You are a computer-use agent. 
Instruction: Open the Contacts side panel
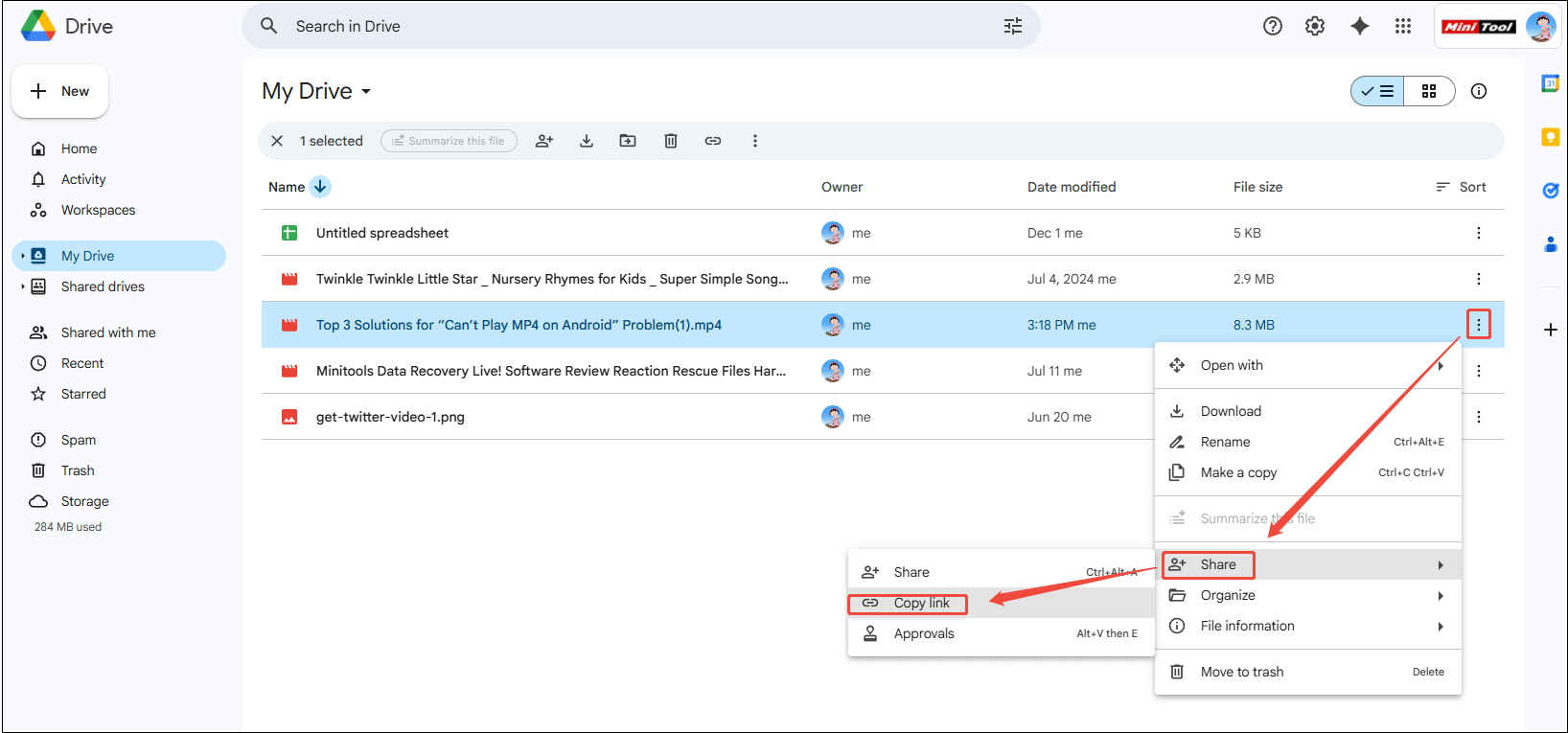1550,244
